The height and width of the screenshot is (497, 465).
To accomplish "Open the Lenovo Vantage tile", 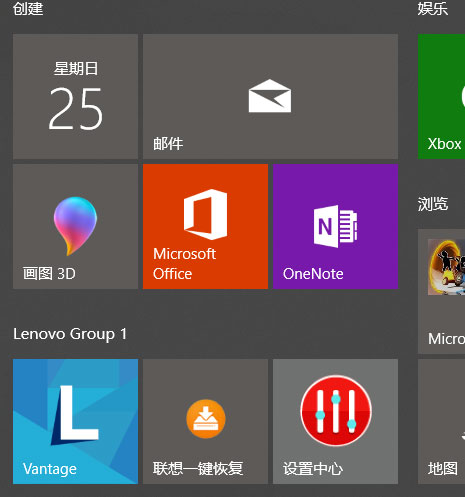I will tap(75, 421).
